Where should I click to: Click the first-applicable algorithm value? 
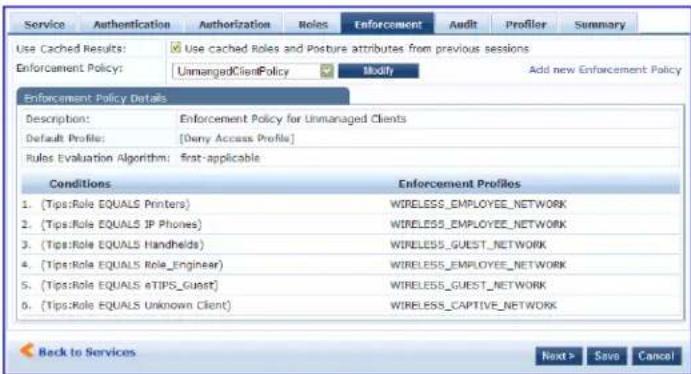coord(220,158)
